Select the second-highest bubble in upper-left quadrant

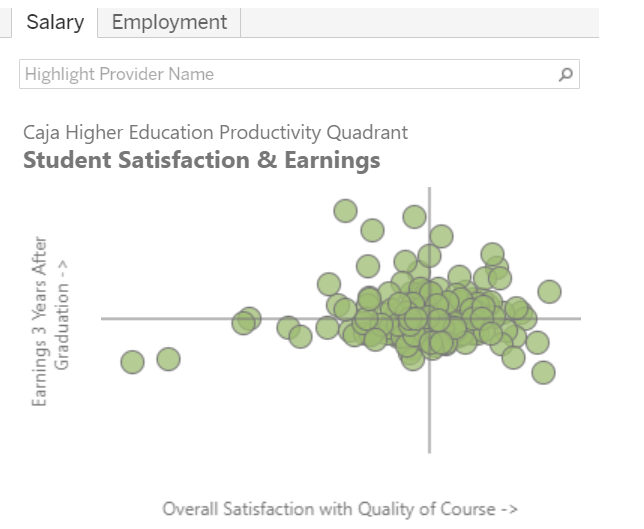coord(373,230)
